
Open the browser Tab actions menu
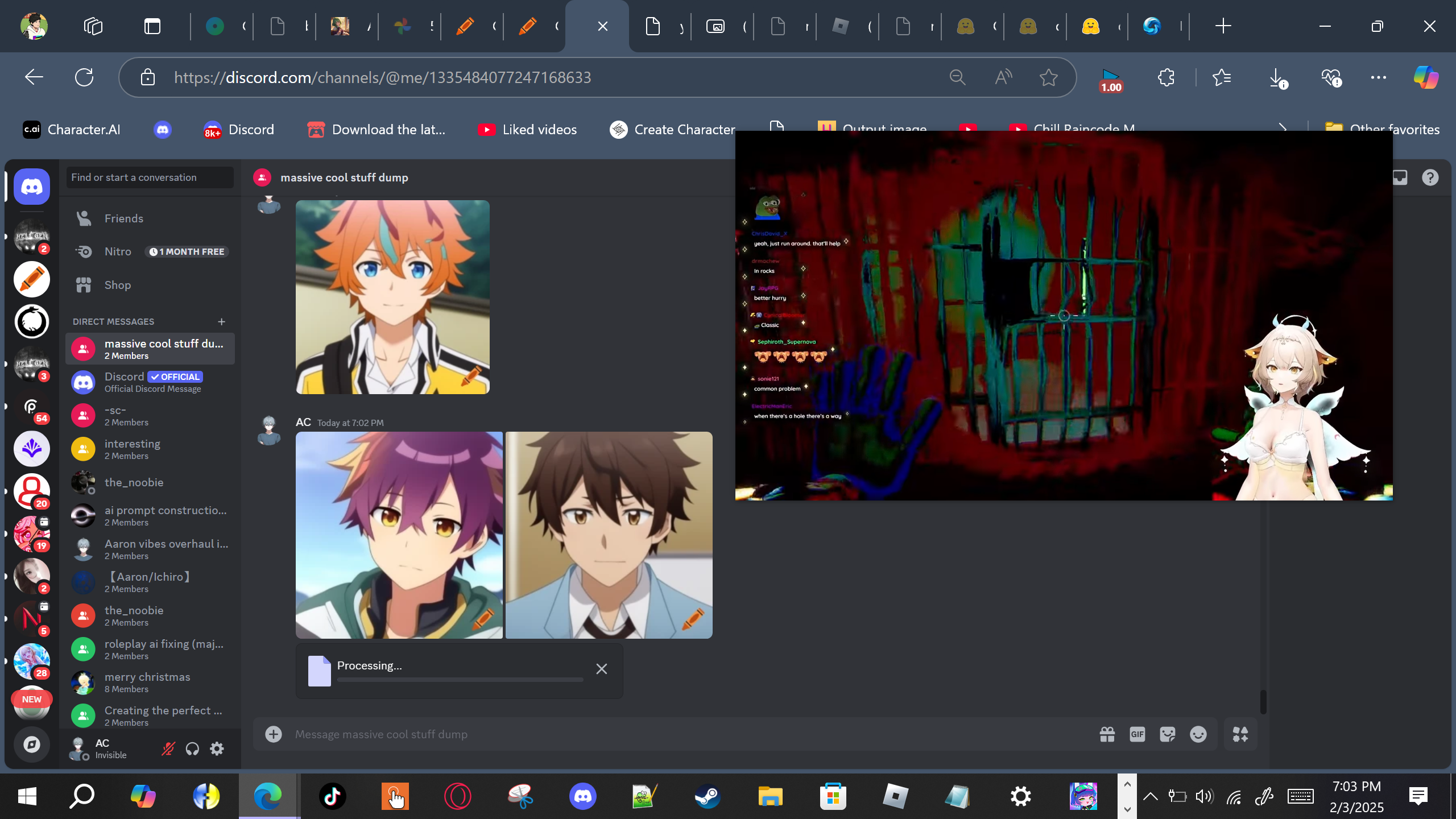[x=152, y=26]
